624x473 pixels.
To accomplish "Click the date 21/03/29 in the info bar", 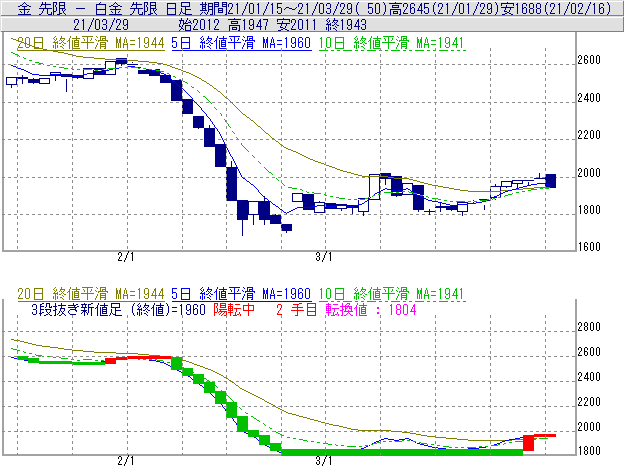I will point(101,25).
